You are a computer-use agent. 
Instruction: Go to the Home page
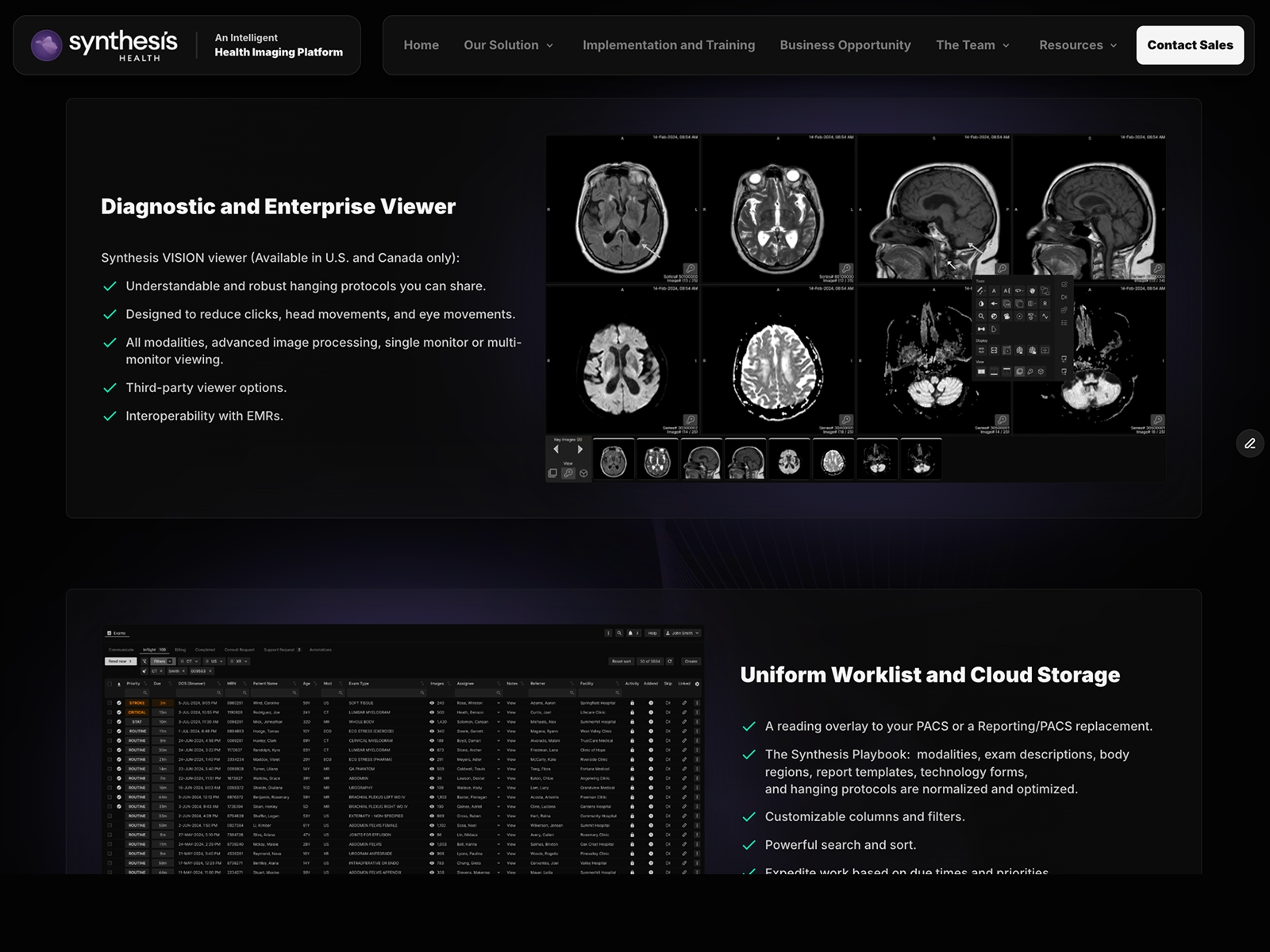click(x=421, y=45)
